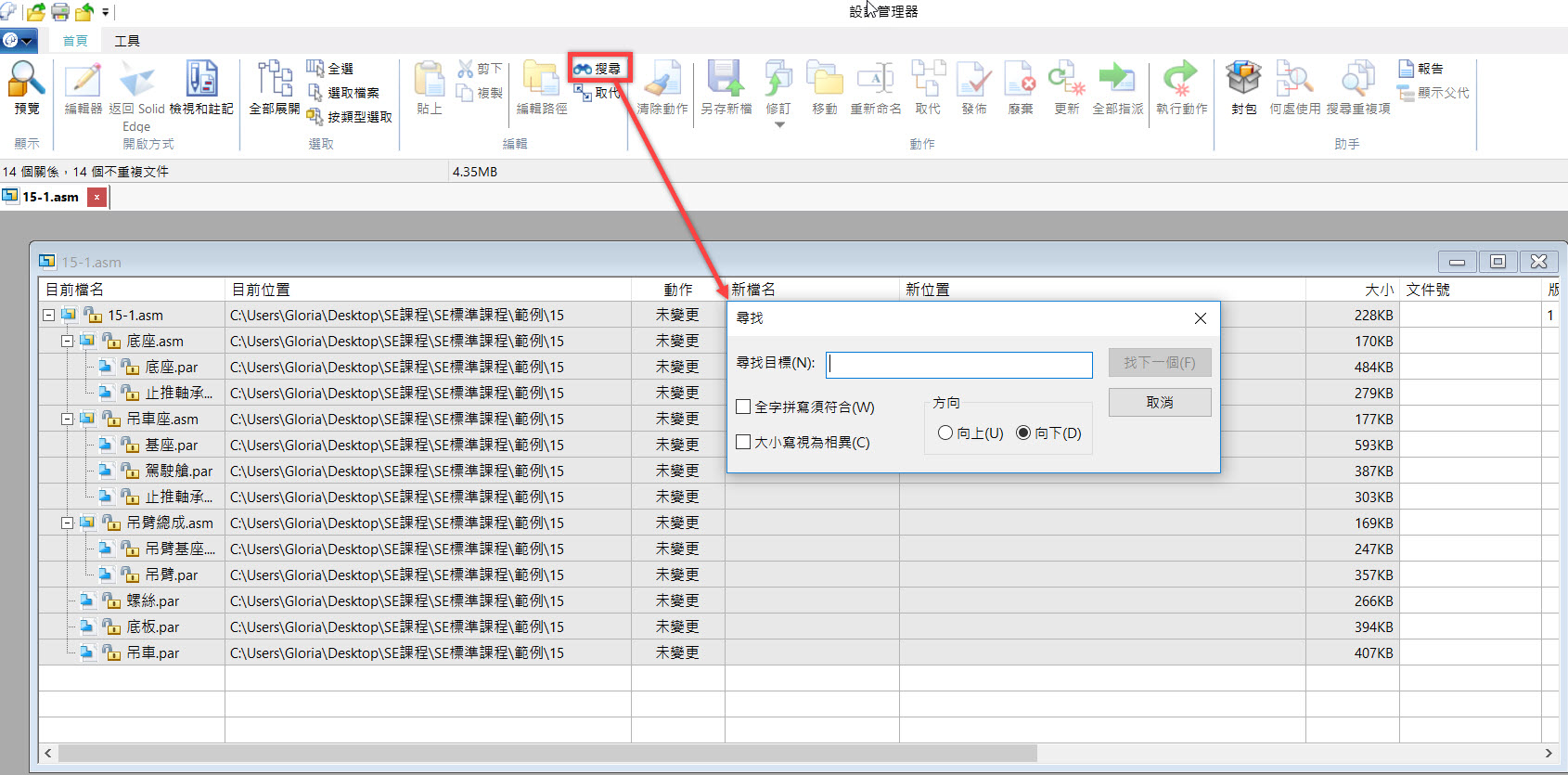Collapse the 吊臂總成.asm tree node
The image size is (1568, 775).
[x=67, y=523]
